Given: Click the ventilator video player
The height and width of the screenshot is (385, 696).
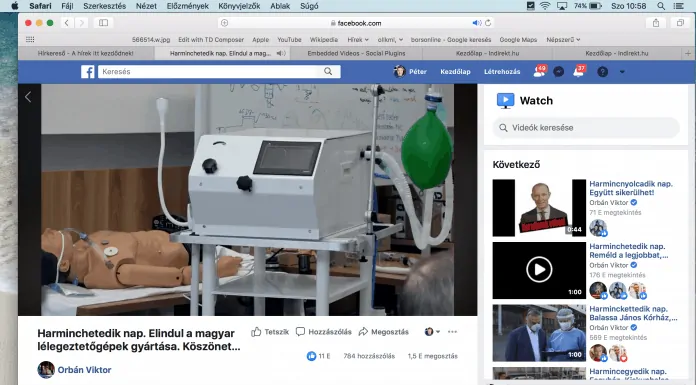Looking at the screenshot, I should coord(248,200).
